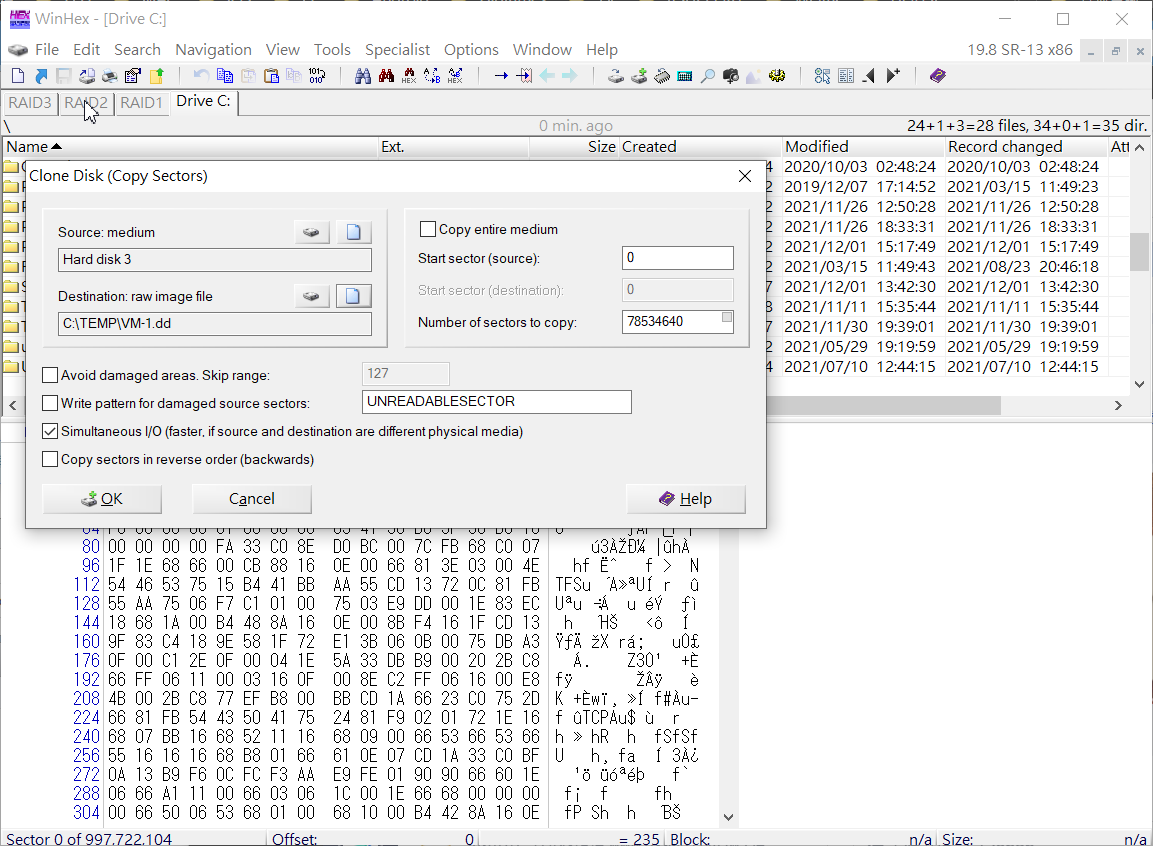Click the magnifying glass toolbar icon
The height and width of the screenshot is (846, 1153).
click(707, 76)
